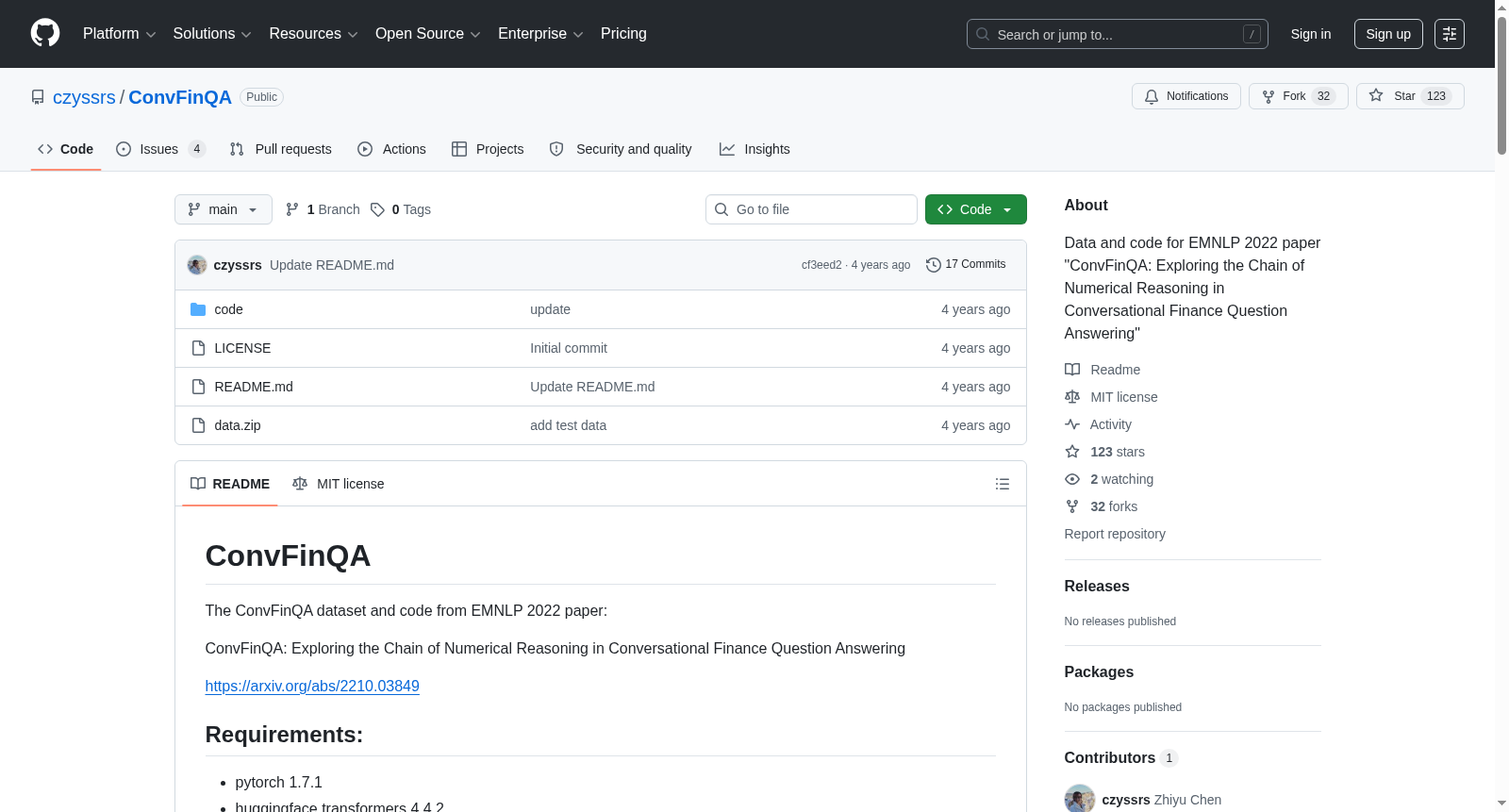Click the tag icon beside 0 Tags
This screenshot has width=1509, height=812.
[377, 209]
